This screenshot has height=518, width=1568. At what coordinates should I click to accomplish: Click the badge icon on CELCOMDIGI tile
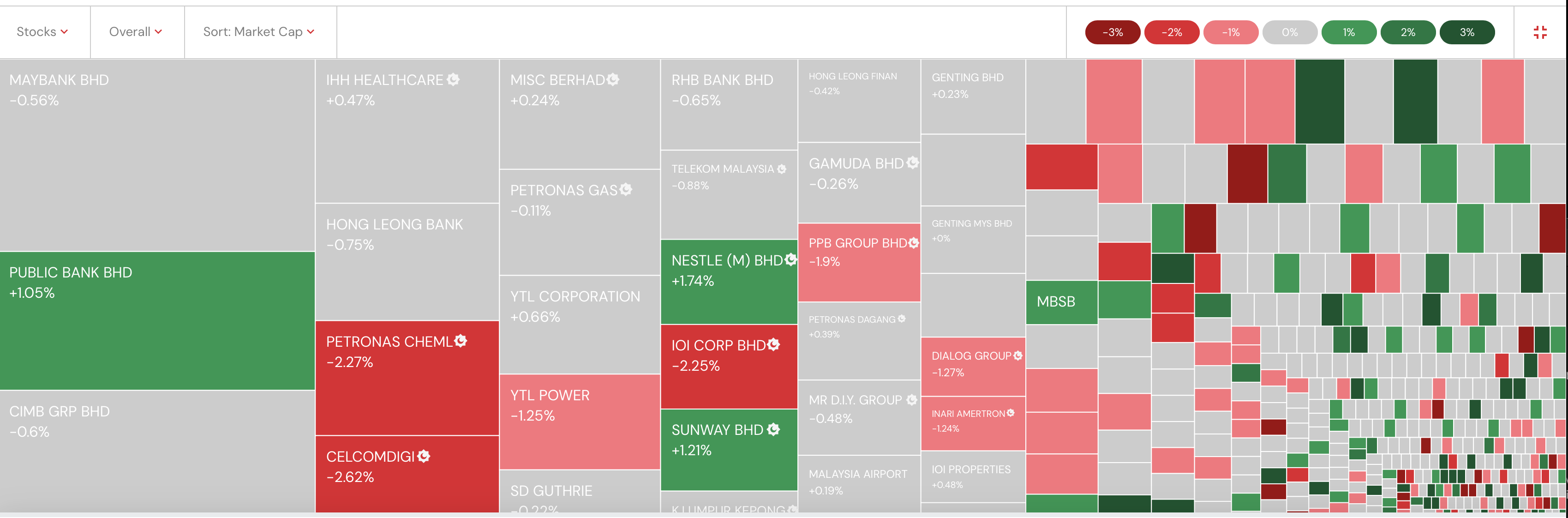(x=424, y=455)
